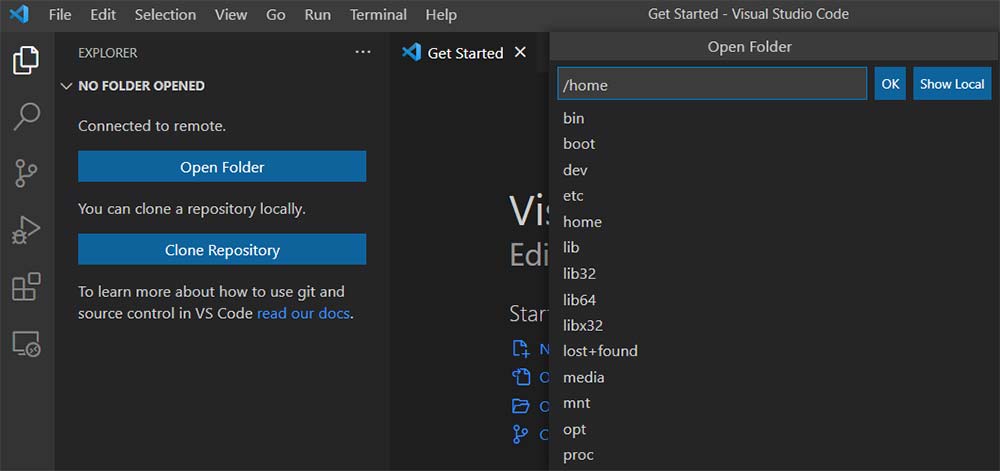This screenshot has height=471, width=1000.
Task: Select the lib64 folder entry
Action: [x=774, y=300]
